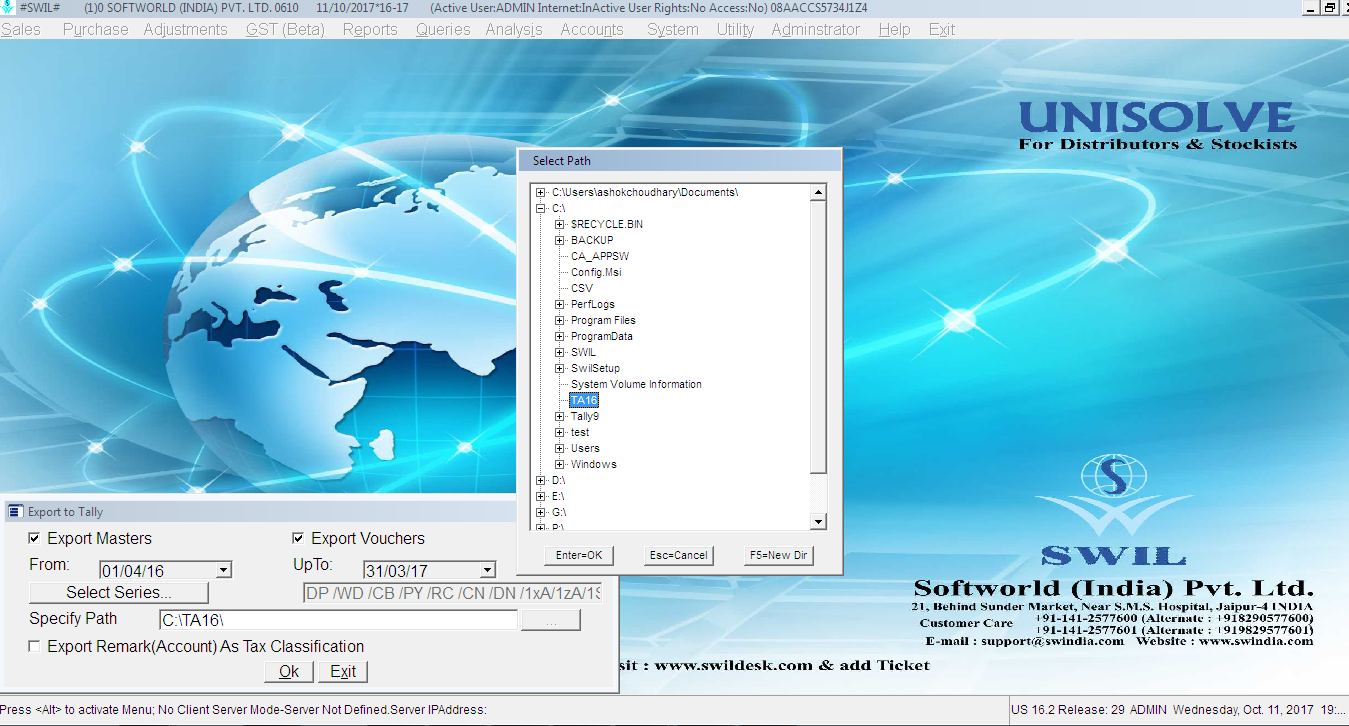Click the browse (...) button beside Specify Path
Image resolution: width=1349 pixels, height=726 pixels.
pos(550,620)
